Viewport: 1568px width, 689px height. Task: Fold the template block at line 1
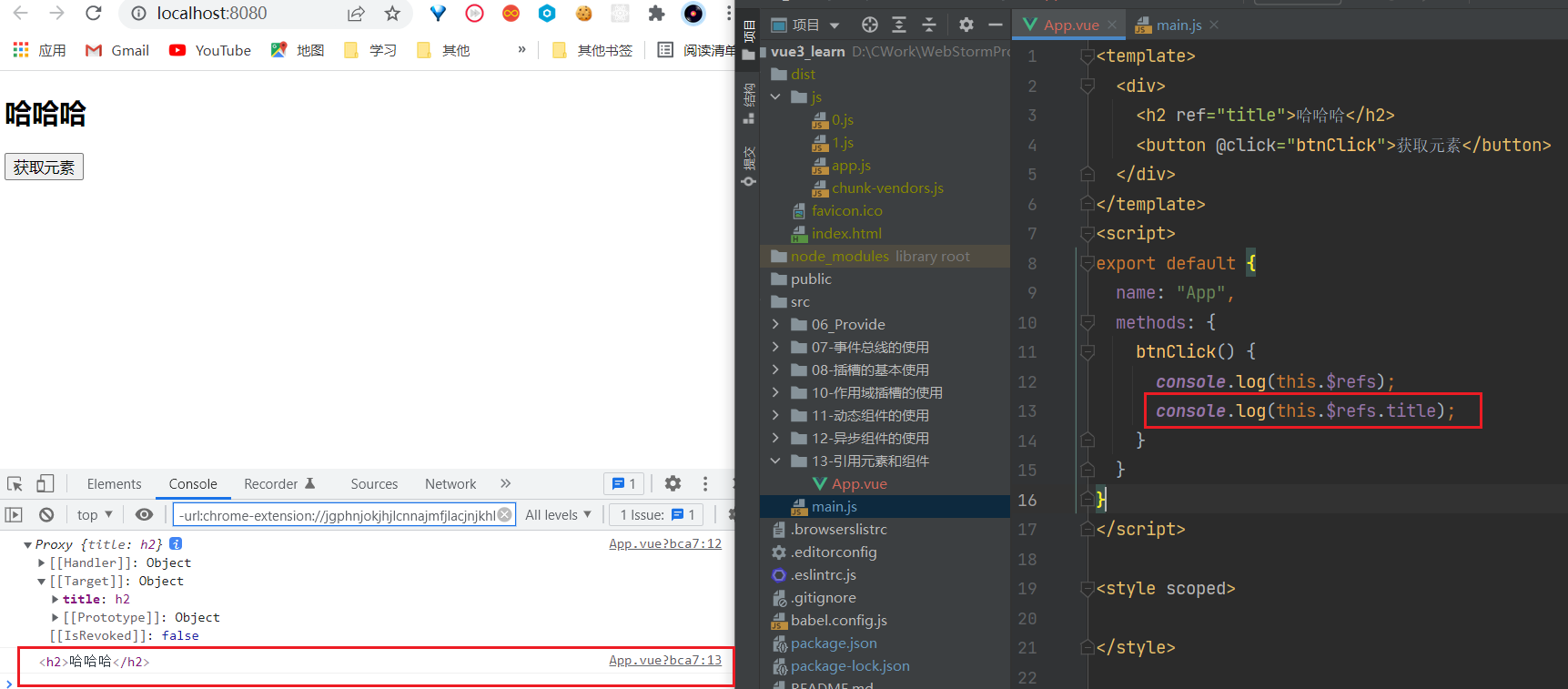click(1087, 56)
